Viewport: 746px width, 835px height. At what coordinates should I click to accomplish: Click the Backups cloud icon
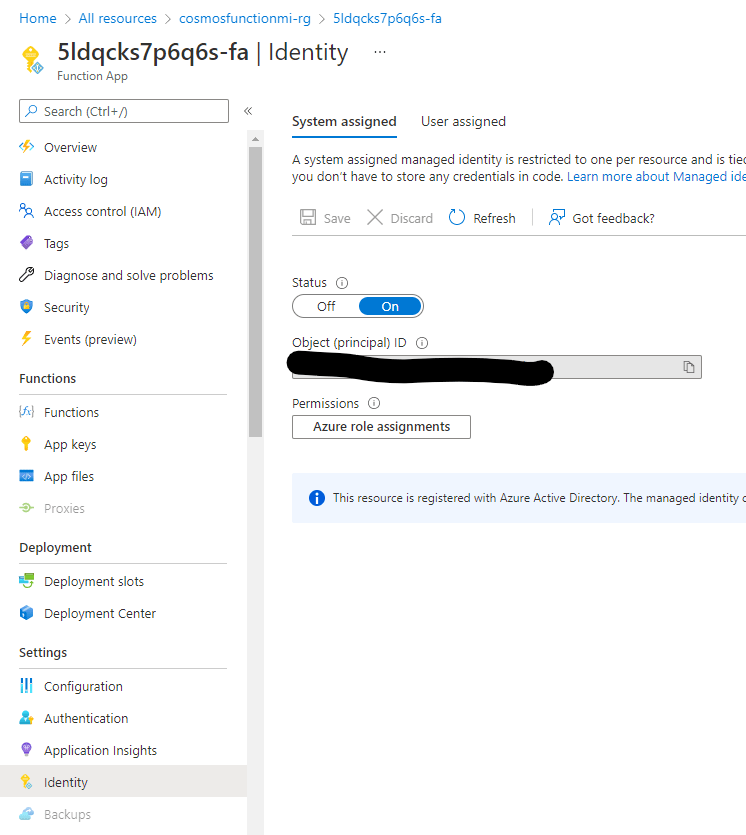tap(27, 814)
